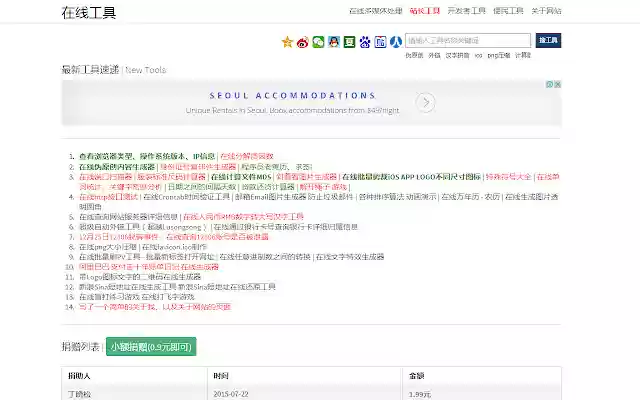Image resolution: width=640 pixels, height=400 pixels.
Task: Open the 程序员老黄历、求签 link
Action: point(277,167)
